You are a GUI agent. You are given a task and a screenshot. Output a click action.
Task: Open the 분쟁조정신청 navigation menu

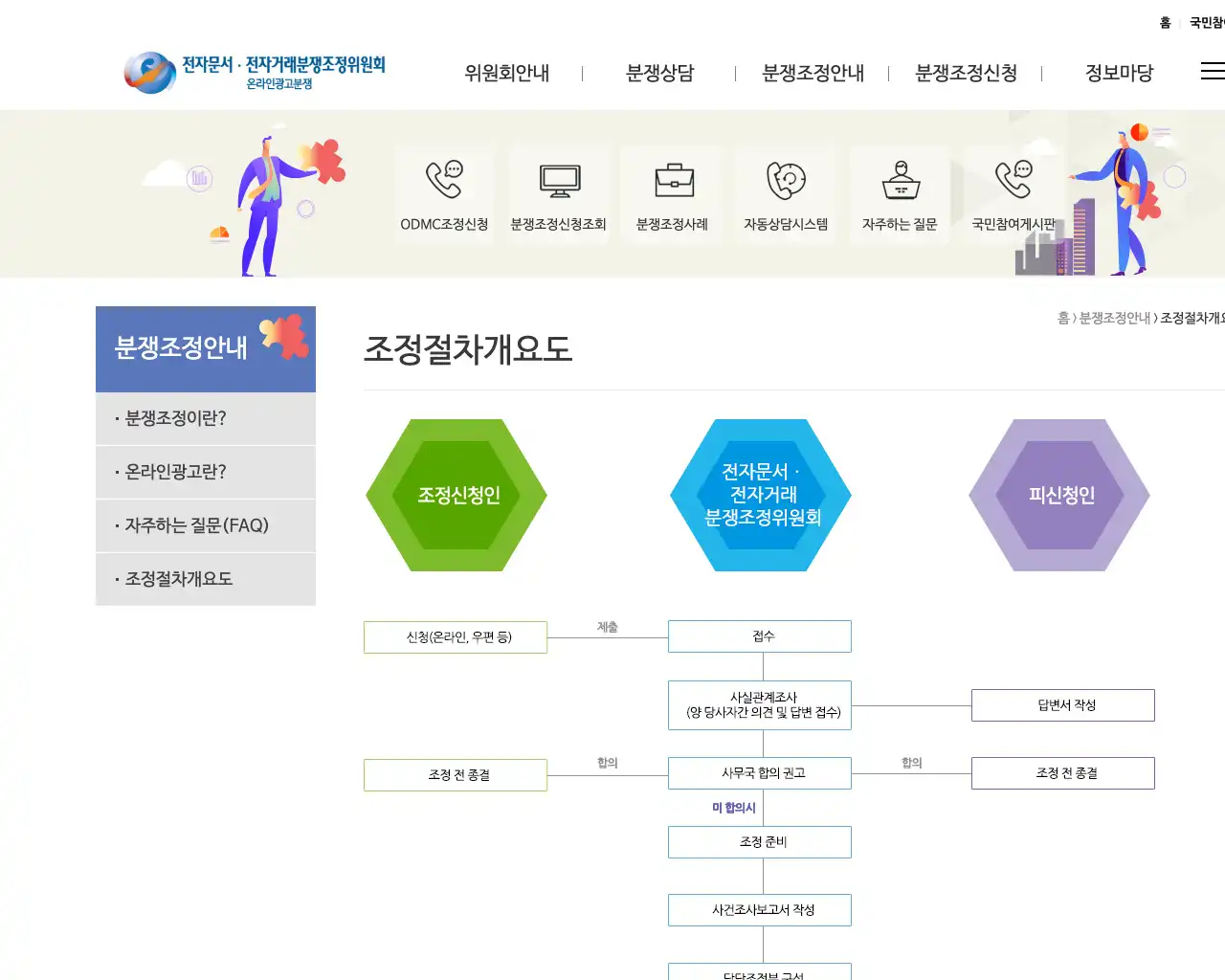[x=967, y=73]
